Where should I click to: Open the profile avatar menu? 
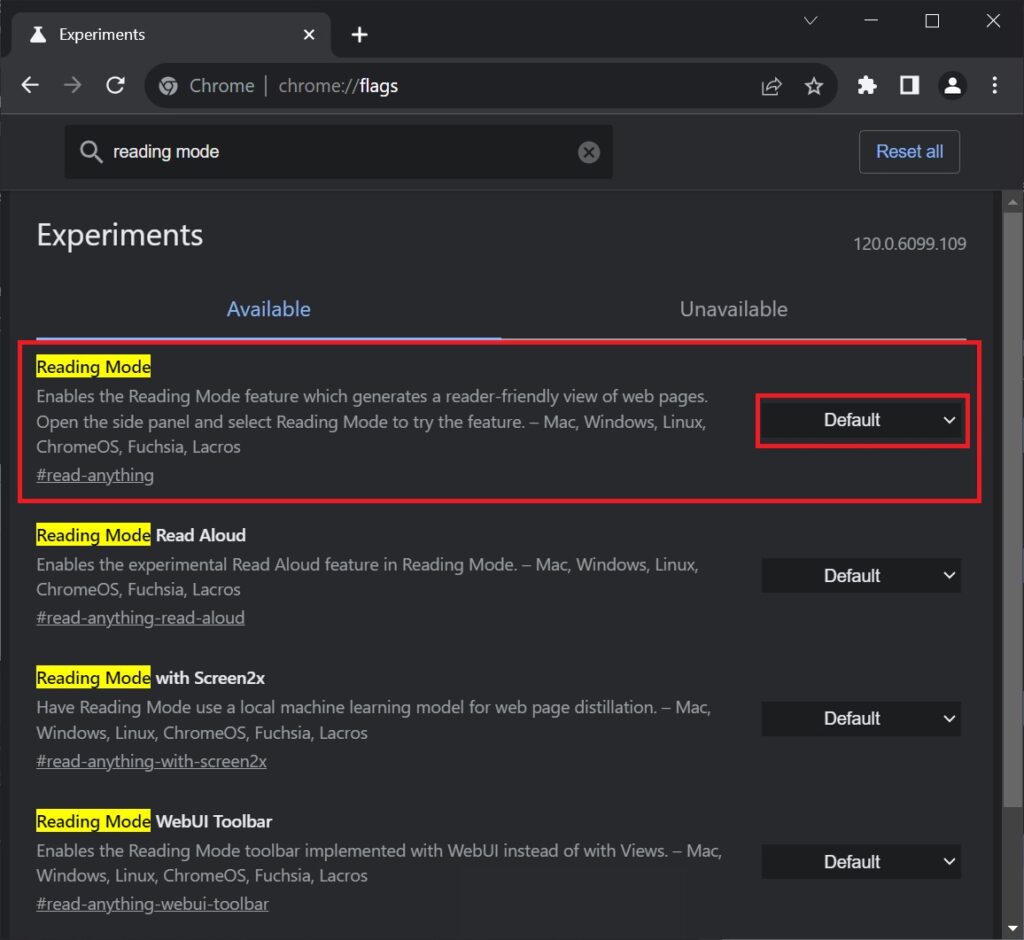952,85
